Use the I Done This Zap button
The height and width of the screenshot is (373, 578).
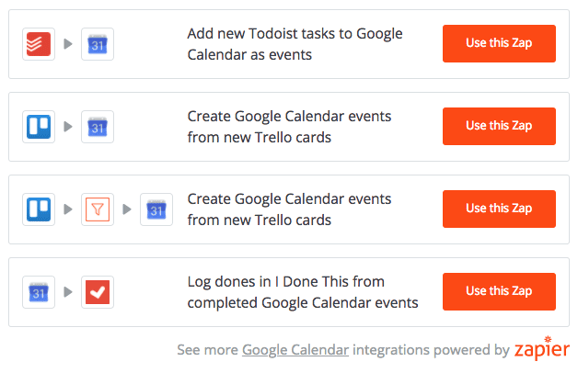[x=499, y=292]
